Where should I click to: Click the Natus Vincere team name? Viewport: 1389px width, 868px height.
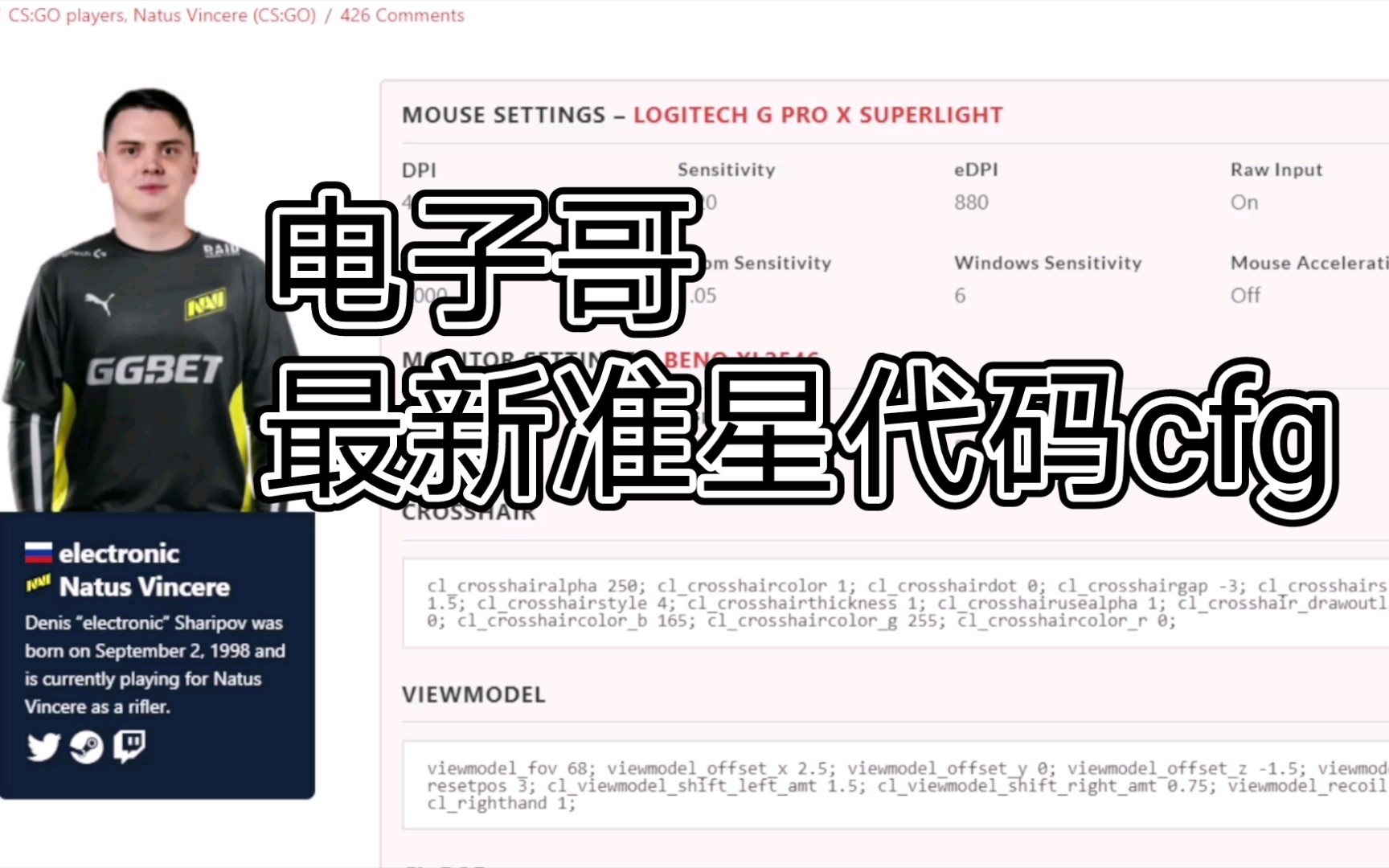click(145, 587)
